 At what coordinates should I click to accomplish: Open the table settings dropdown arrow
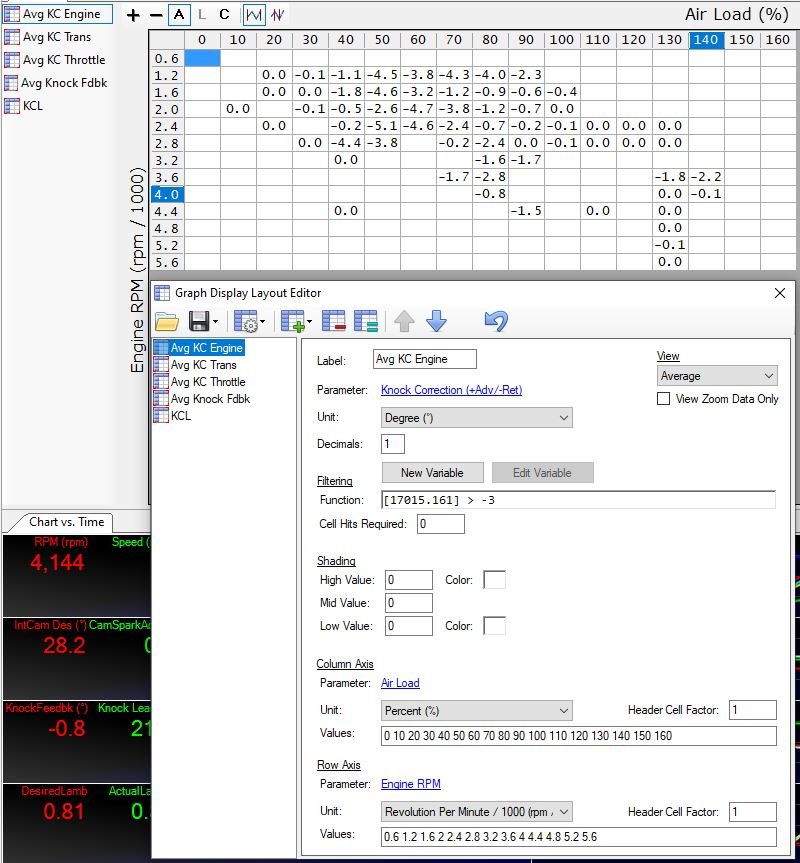[x=262, y=321]
